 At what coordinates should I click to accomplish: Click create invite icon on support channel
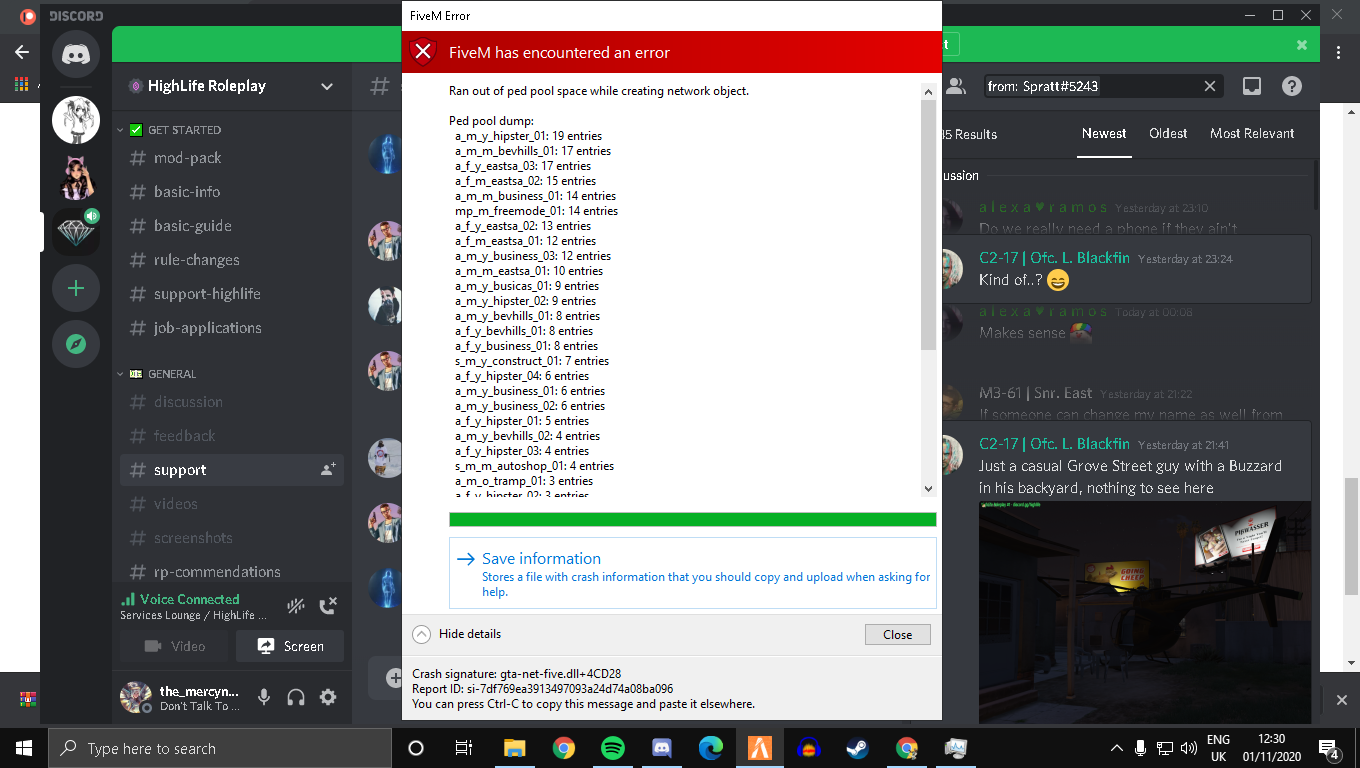tap(328, 469)
